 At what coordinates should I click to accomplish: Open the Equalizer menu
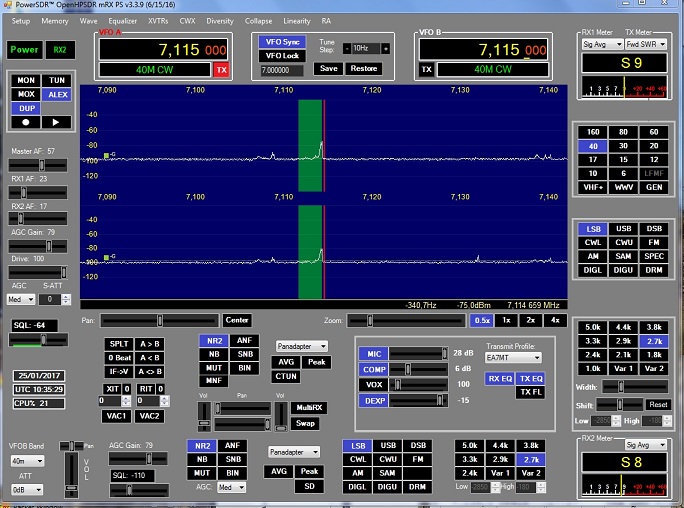click(122, 21)
